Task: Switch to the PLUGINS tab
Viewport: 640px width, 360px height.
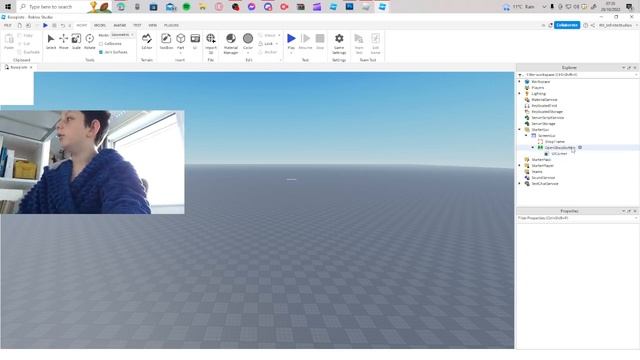Action: 171,25
